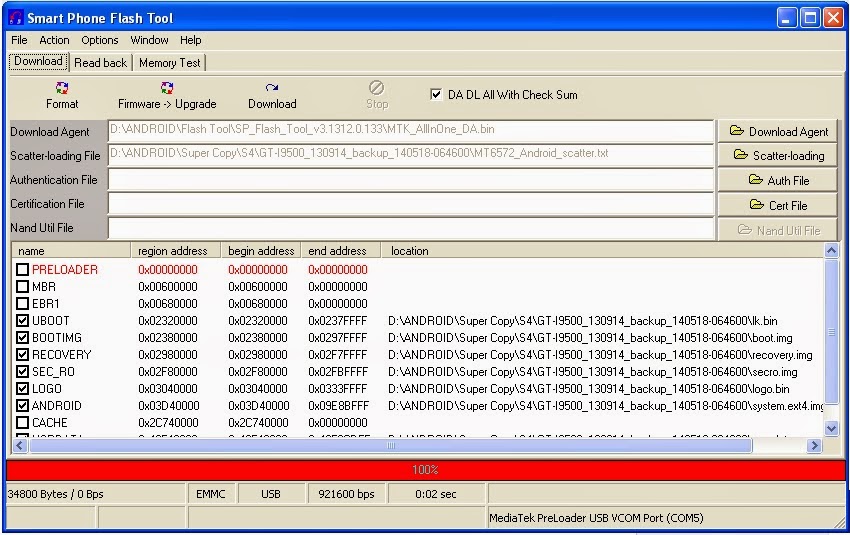Click the greyed-out Stop icon
This screenshot has width=850, height=535.
click(x=376, y=87)
